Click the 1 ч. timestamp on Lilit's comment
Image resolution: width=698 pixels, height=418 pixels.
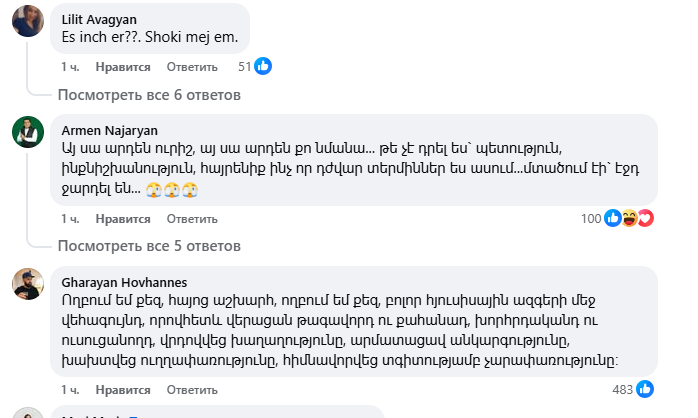pyautogui.click(x=70, y=67)
